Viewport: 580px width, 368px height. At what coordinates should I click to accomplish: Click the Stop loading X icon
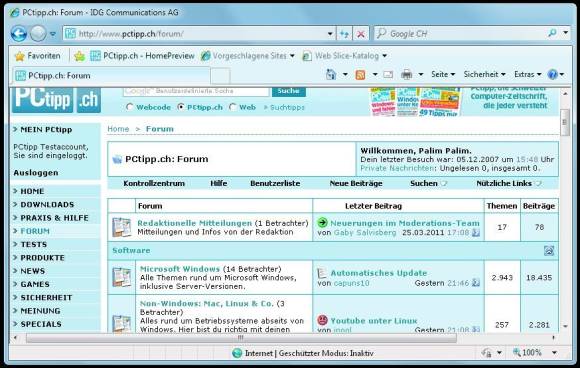361,34
